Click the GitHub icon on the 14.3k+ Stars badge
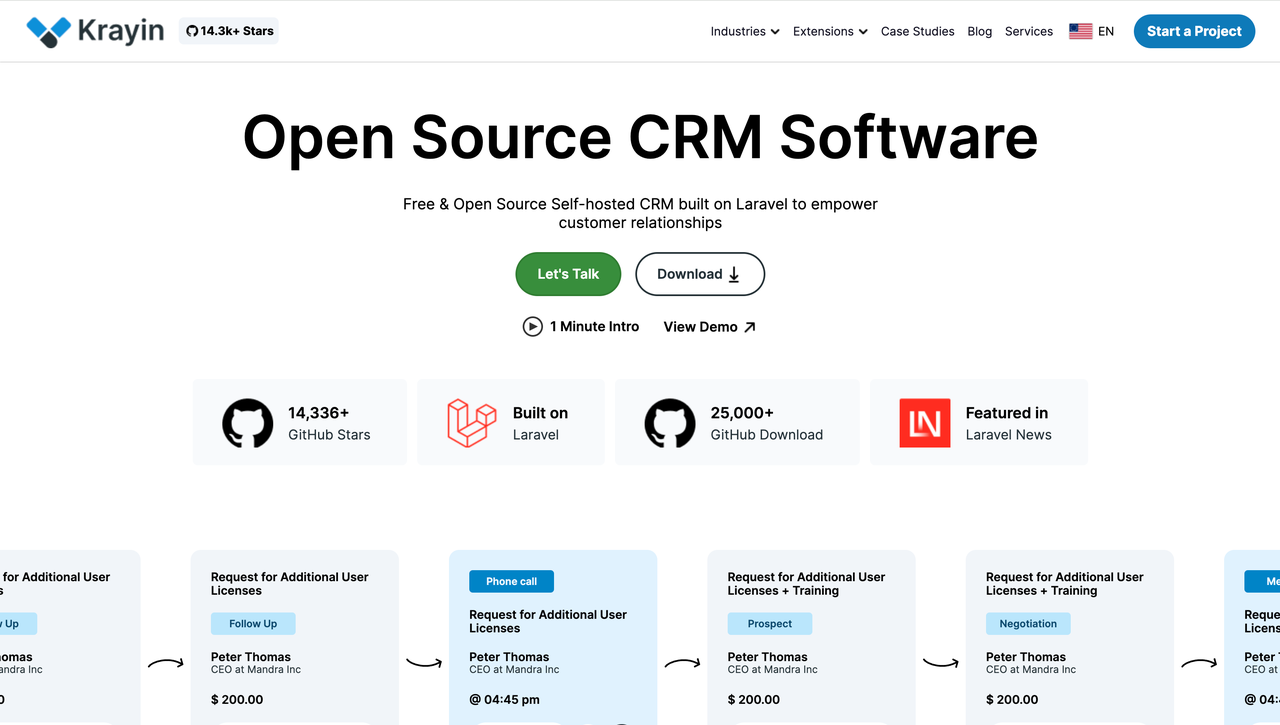The width and height of the screenshot is (1280, 725). coord(191,30)
